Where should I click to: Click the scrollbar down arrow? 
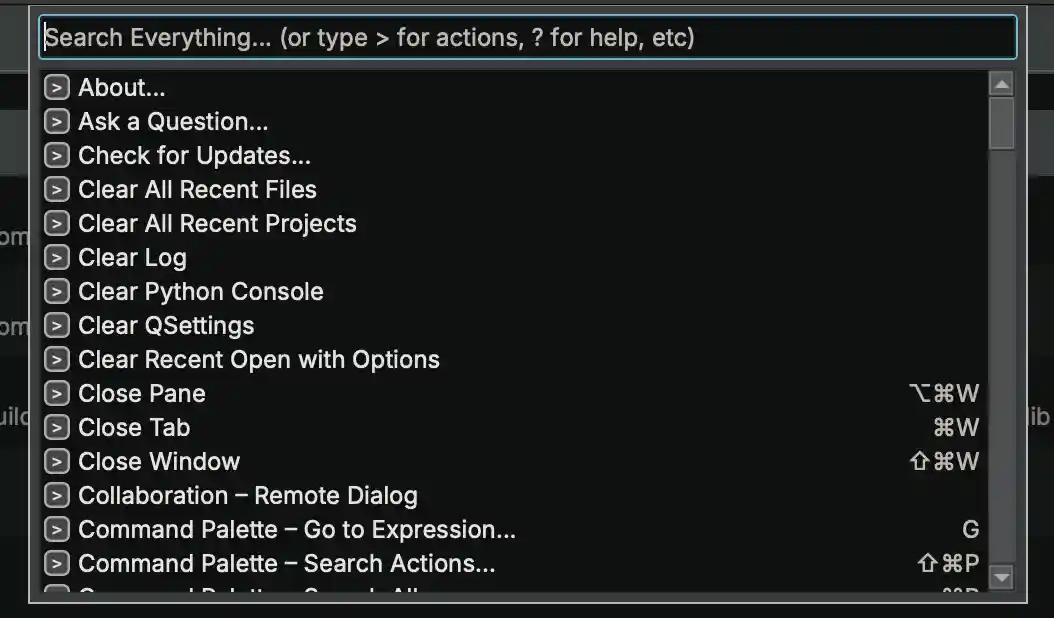point(1001,577)
